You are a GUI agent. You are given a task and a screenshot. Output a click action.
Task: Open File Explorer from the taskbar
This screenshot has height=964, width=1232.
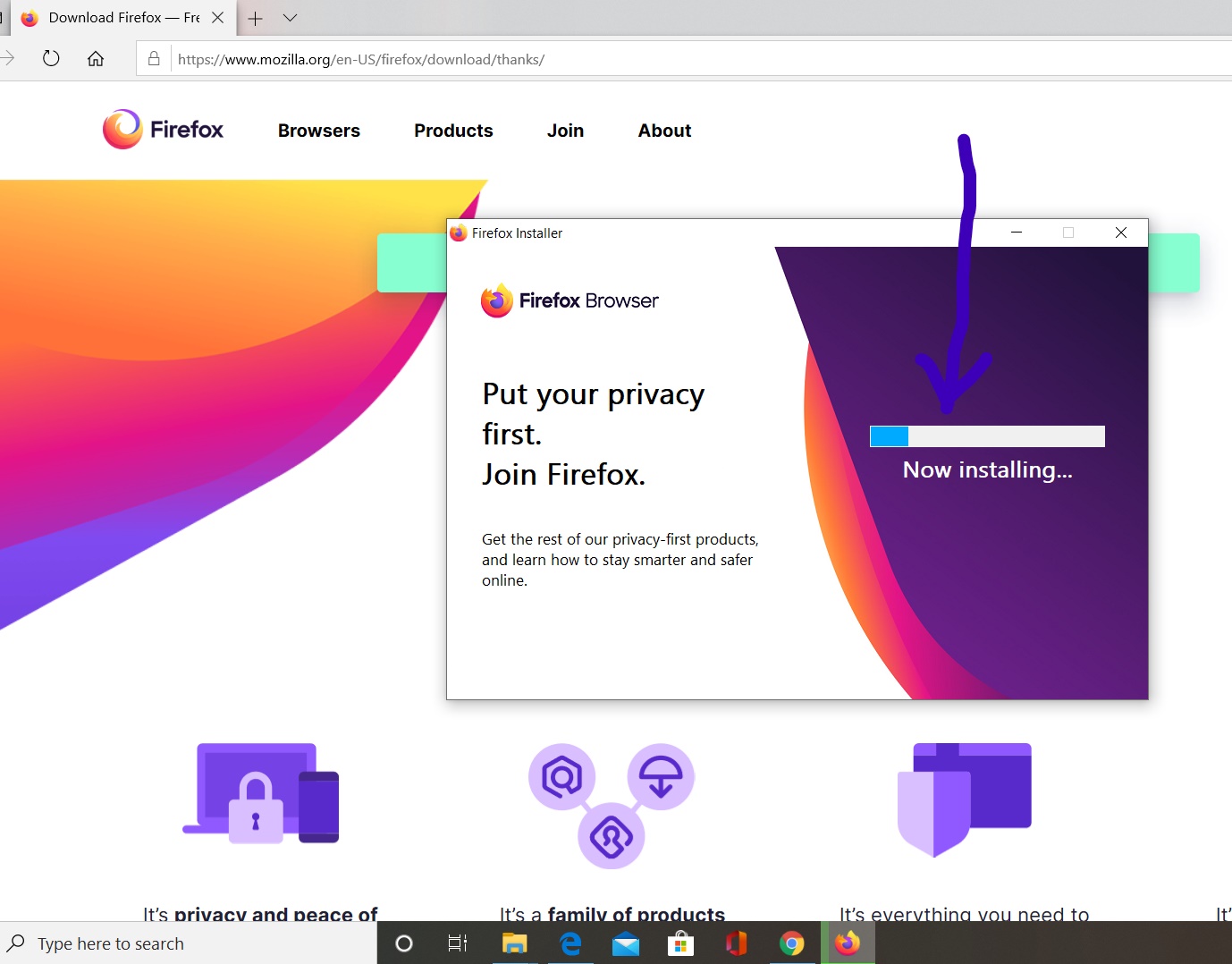click(x=514, y=943)
